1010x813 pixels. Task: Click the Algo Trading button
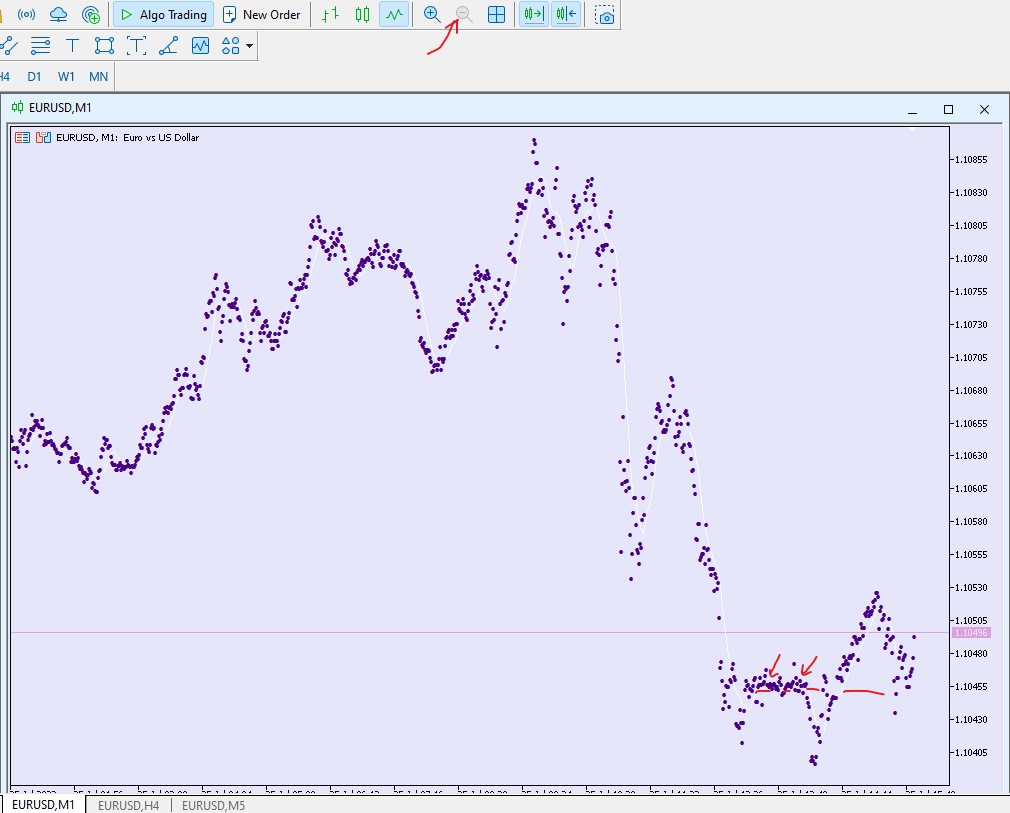[x=163, y=15]
